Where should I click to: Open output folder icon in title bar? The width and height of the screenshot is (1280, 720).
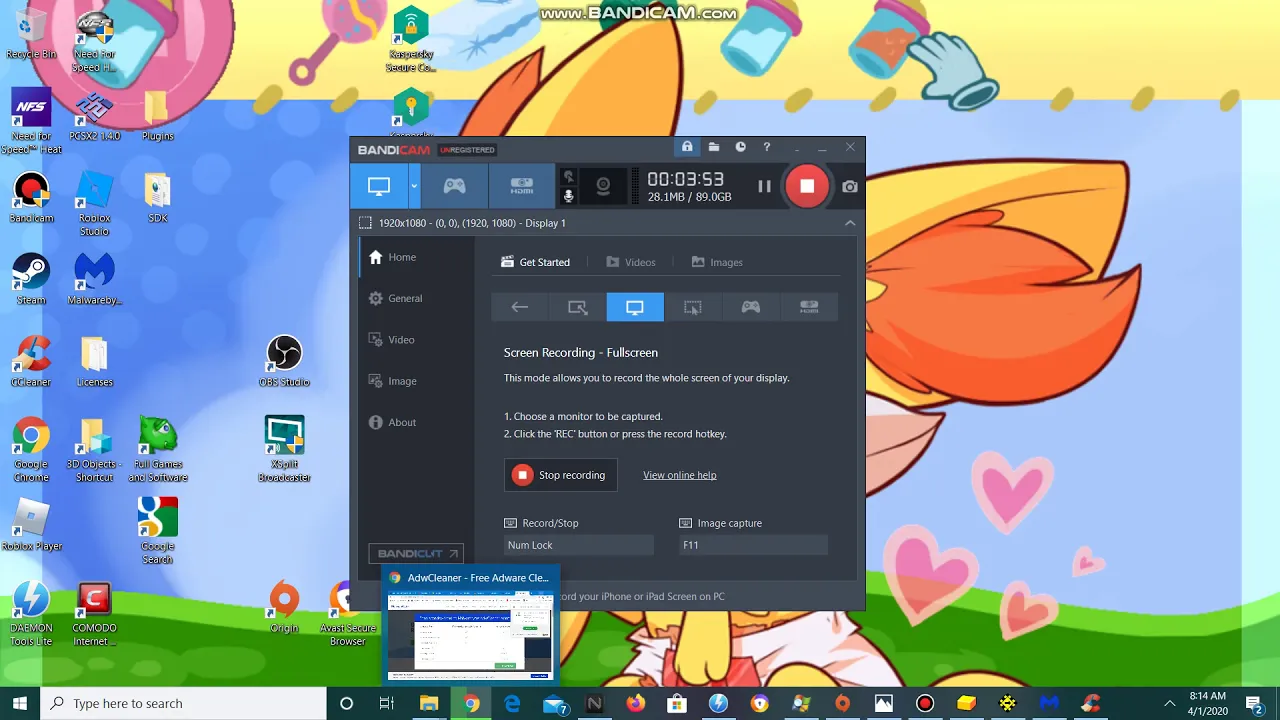pos(714,147)
